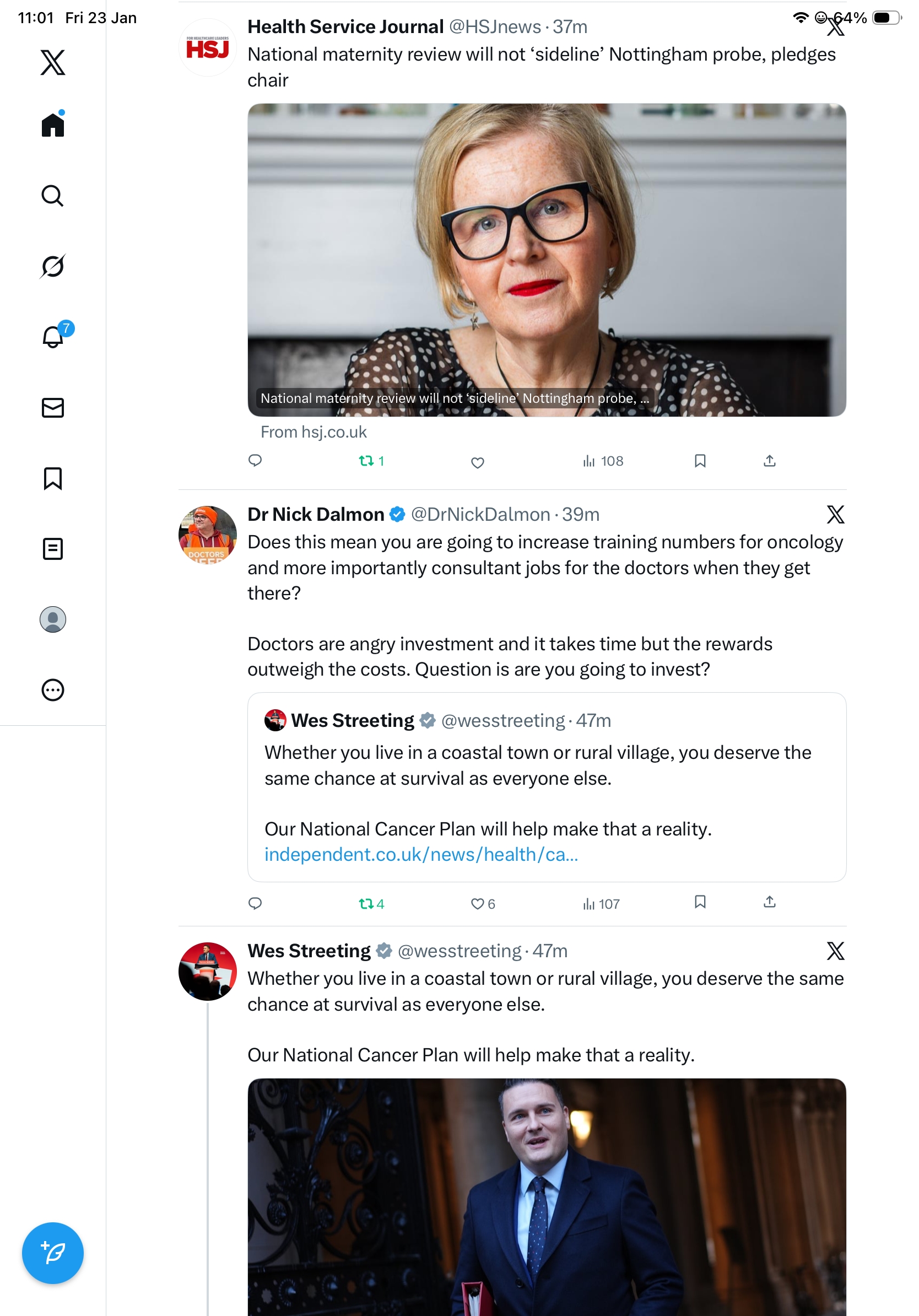This screenshot has width=919, height=1316.
Task: Tap the compose new post button
Action: pos(53,1253)
